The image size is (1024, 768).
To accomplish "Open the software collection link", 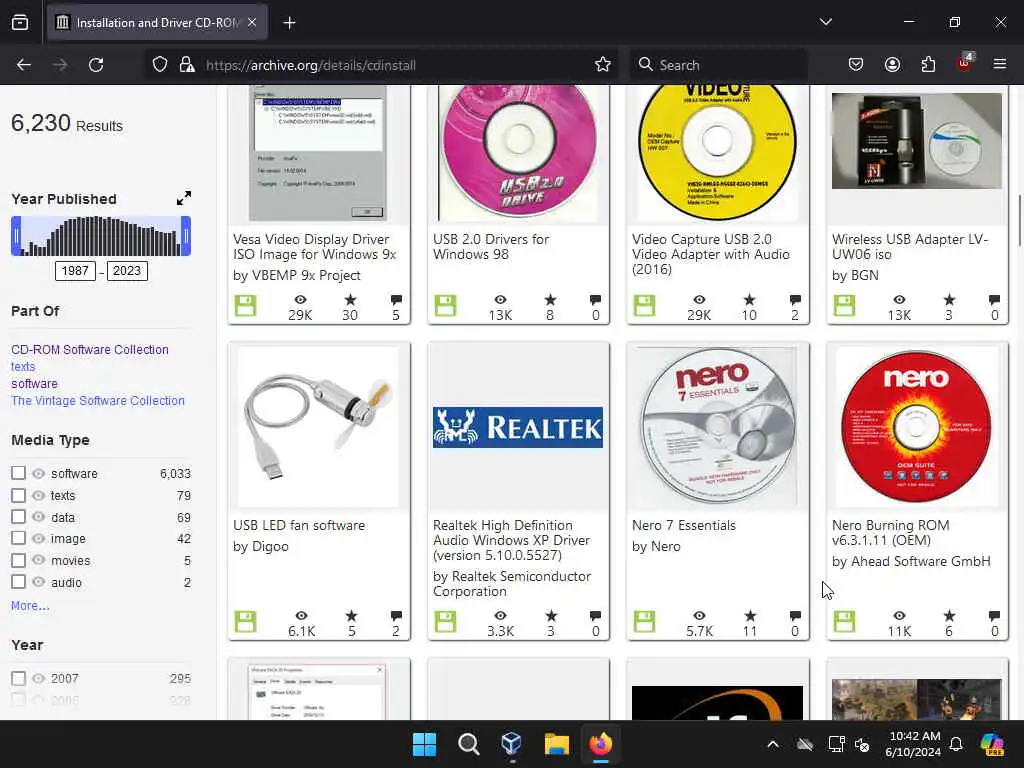I will pyautogui.click(x=34, y=383).
